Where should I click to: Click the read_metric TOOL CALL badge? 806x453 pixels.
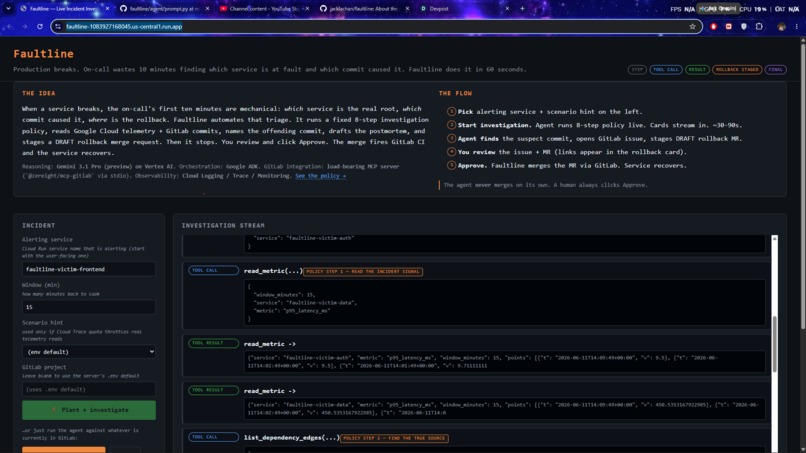213,270
